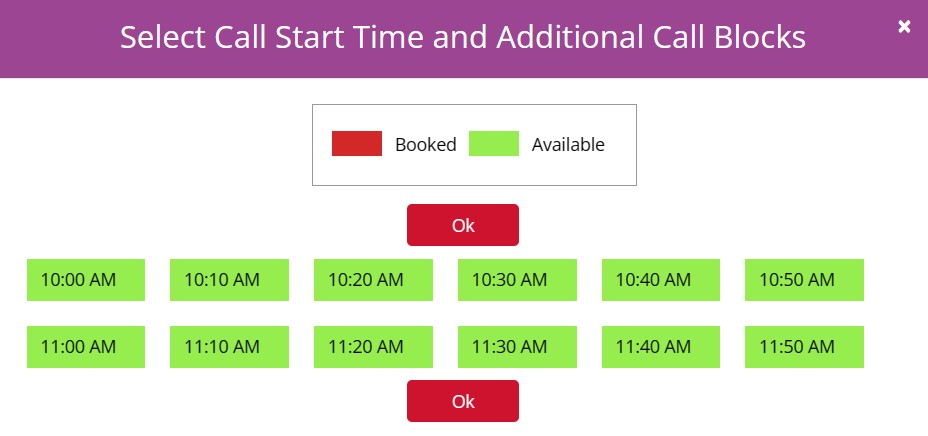Click the top Ok button
The image size is (928, 436).
(x=462, y=225)
